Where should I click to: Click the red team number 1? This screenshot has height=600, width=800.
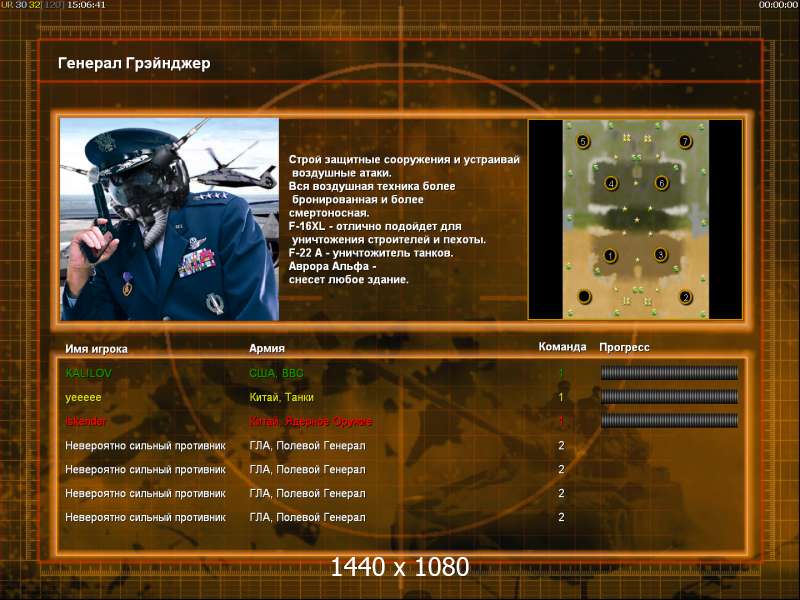click(561, 421)
